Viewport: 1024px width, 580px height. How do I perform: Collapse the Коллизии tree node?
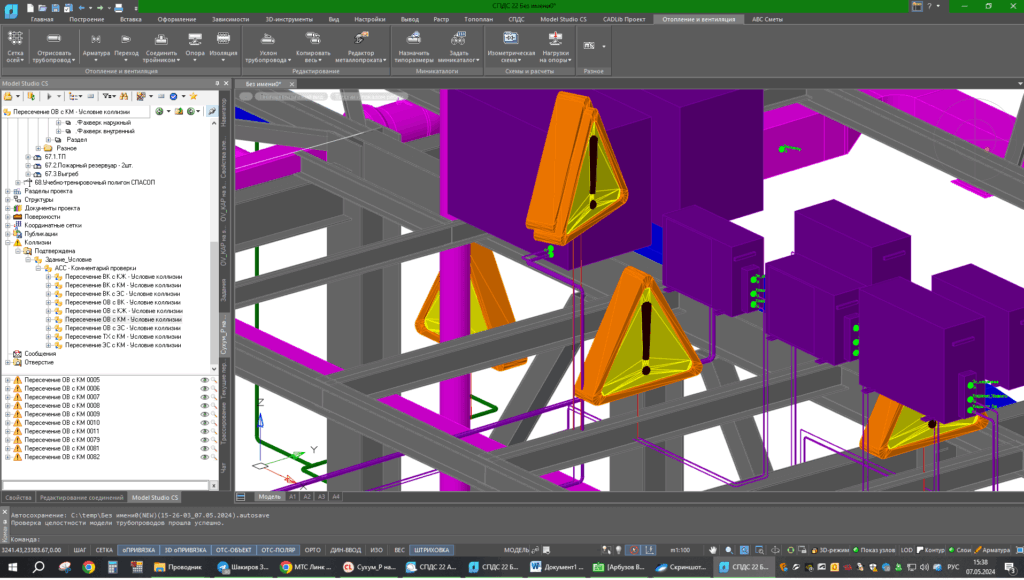[x=8, y=242]
